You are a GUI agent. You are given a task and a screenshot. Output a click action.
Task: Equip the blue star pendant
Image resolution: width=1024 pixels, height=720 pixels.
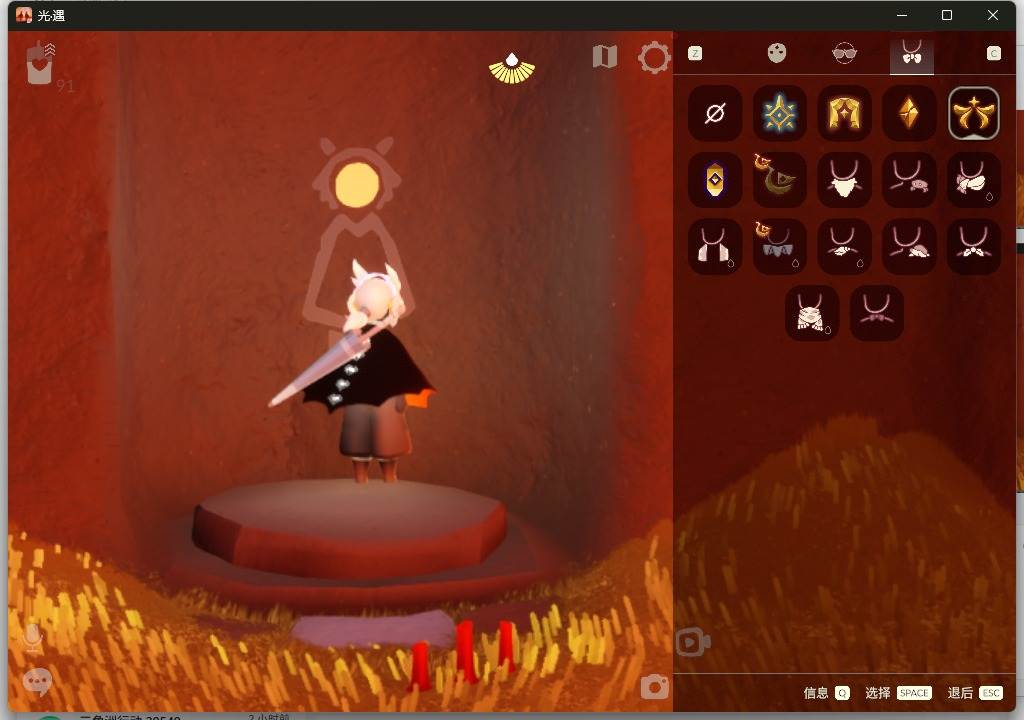[779, 114]
